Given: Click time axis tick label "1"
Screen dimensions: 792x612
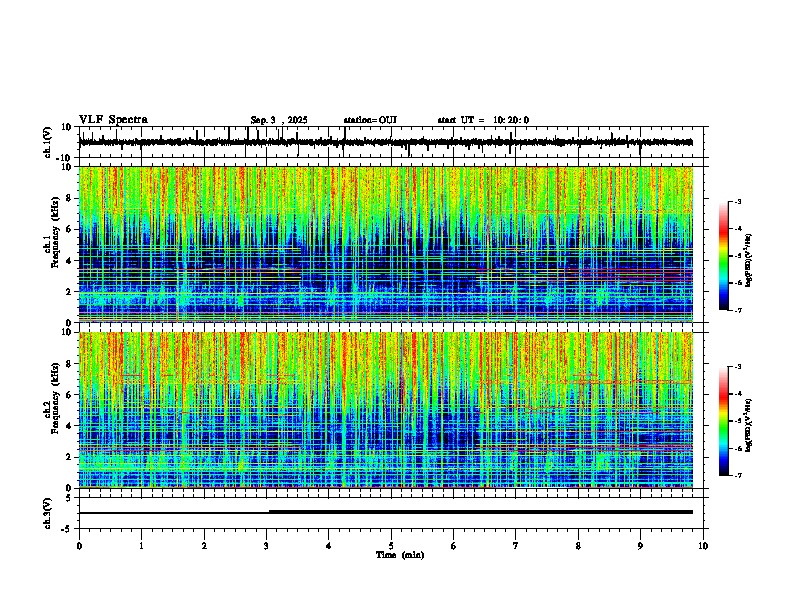Looking at the screenshot, I should 141,546.
